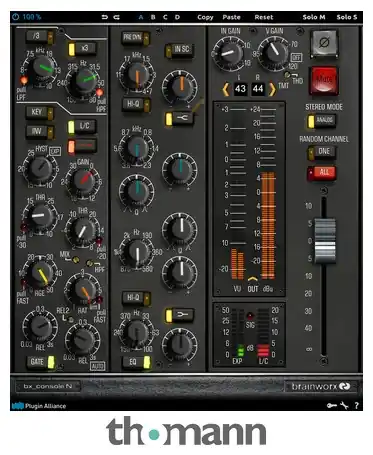
Task: Toggle the compressor MIX small switch
Action: point(76,260)
